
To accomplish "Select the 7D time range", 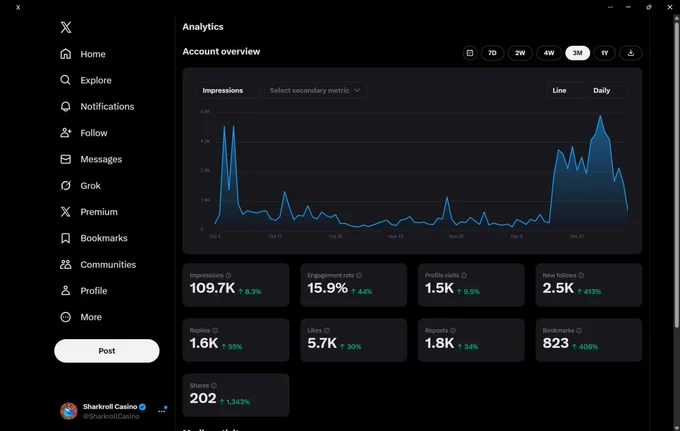I will [492, 53].
